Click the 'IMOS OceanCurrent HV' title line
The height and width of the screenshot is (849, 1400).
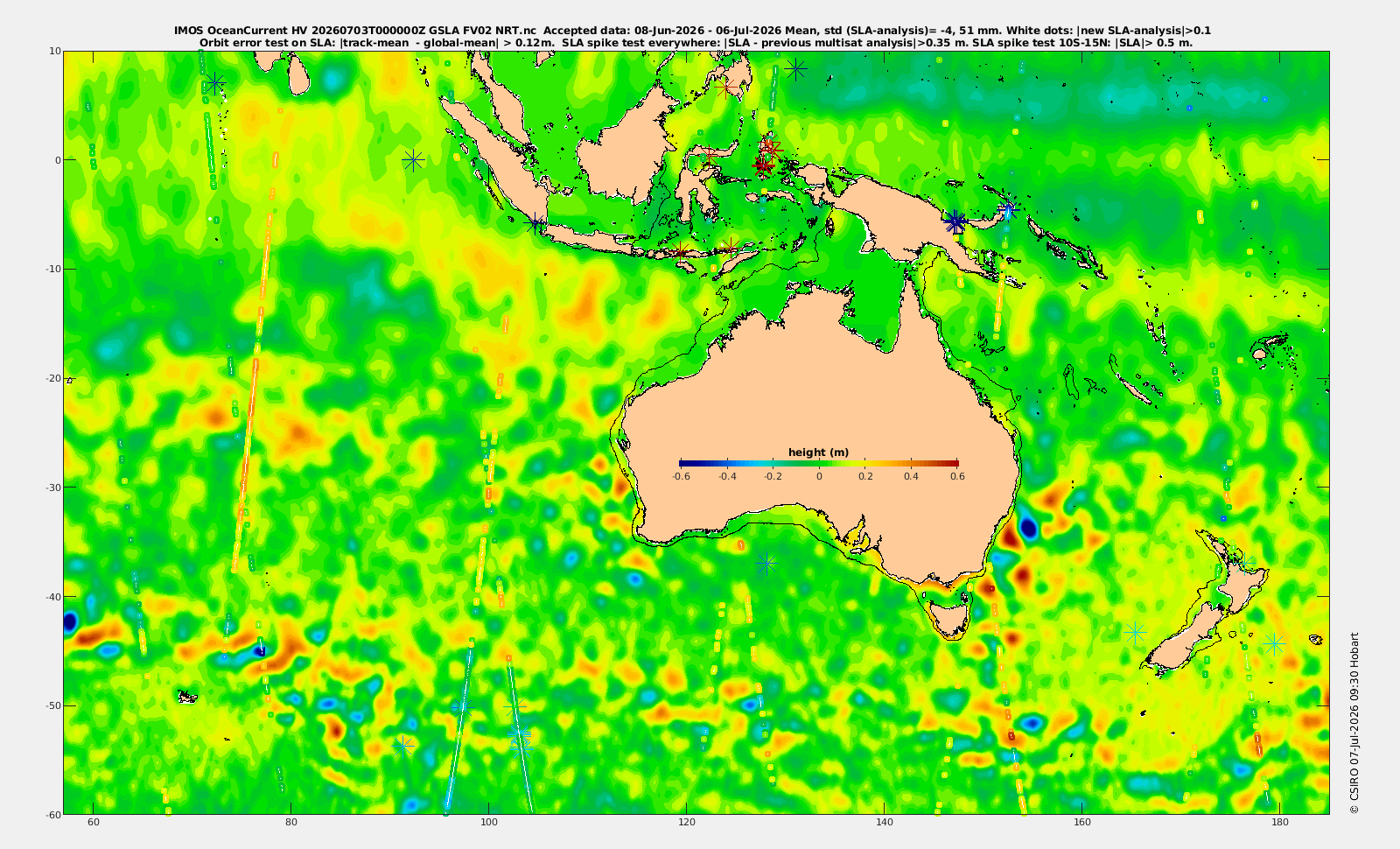coord(693,31)
